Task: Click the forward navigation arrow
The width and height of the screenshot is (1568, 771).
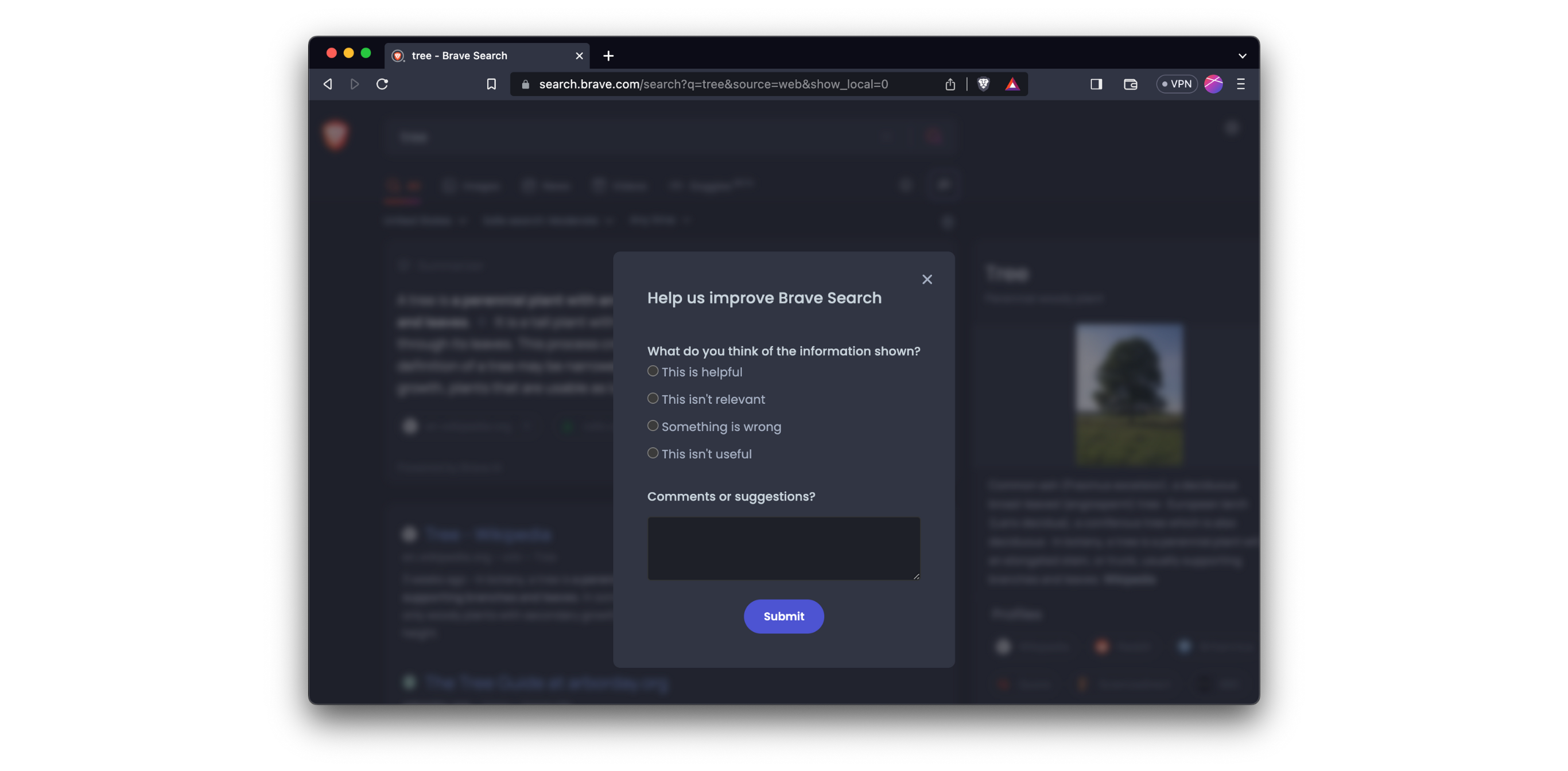Action: (x=355, y=84)
